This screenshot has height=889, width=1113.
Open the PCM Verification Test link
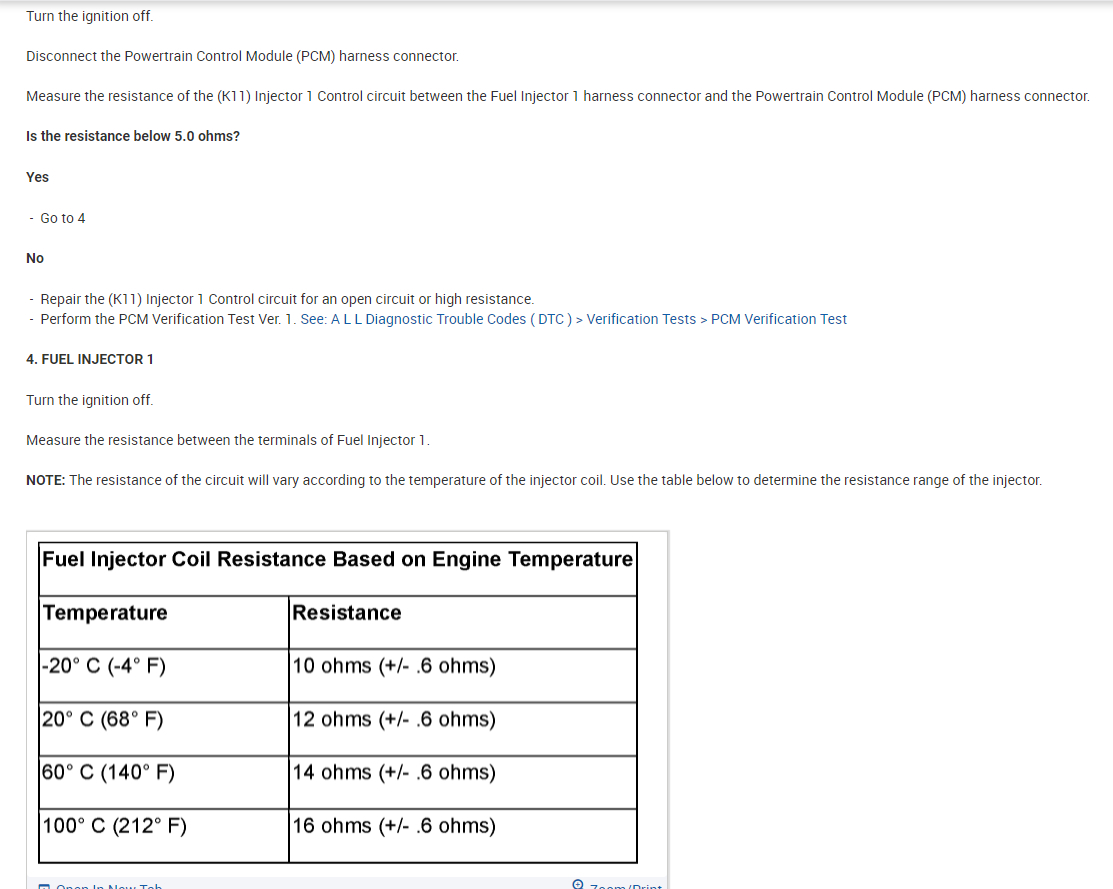pos(778,319)
